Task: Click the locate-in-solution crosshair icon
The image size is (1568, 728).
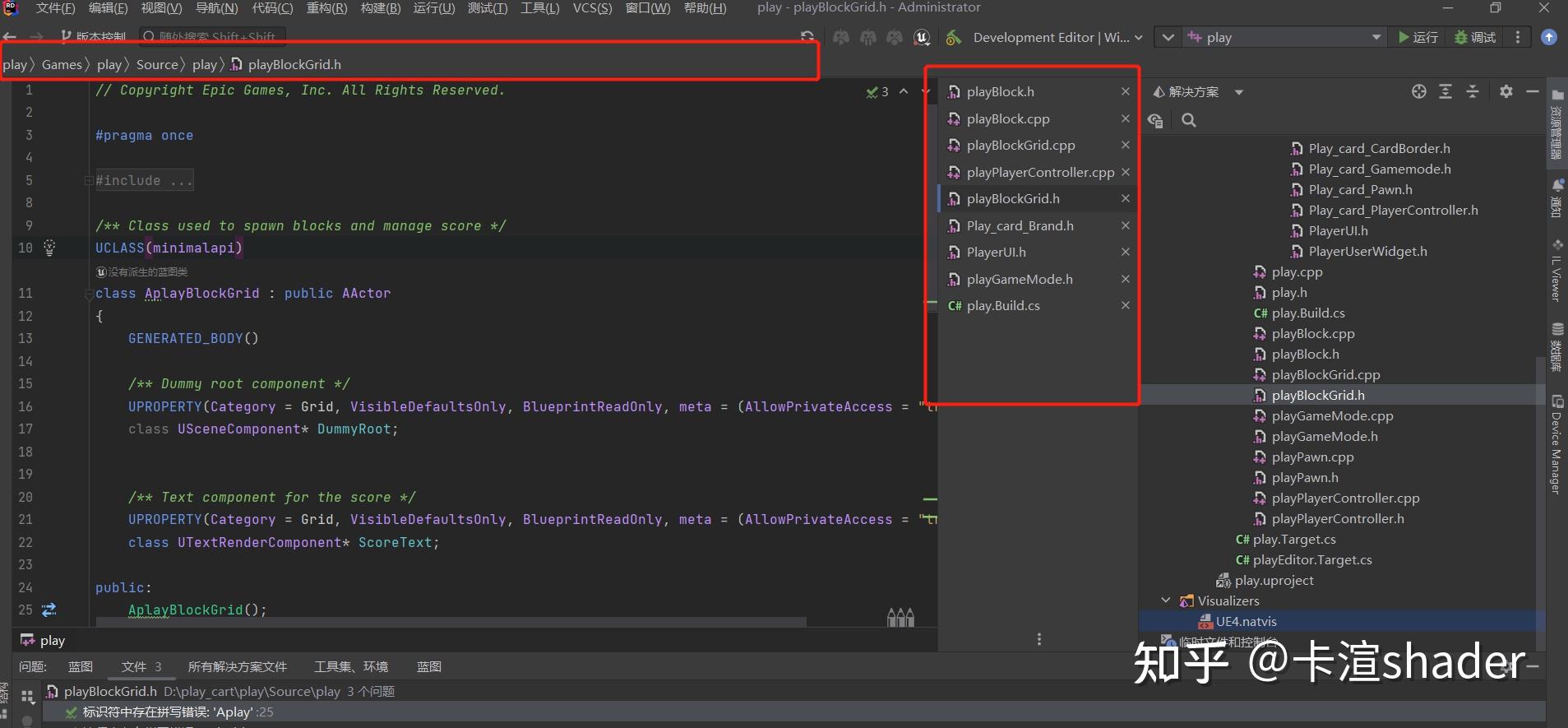Action: coord(1418,91)
